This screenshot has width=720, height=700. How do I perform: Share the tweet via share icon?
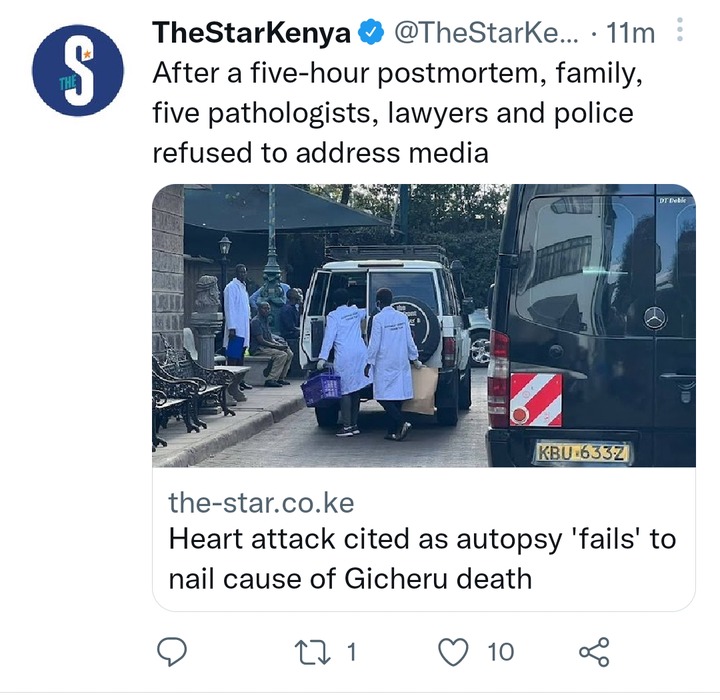(594, 652)
